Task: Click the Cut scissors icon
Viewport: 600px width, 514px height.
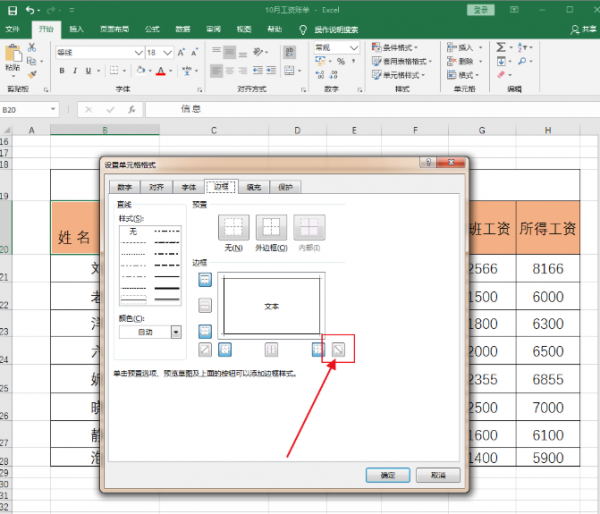Action: click(x=32, y=48)
